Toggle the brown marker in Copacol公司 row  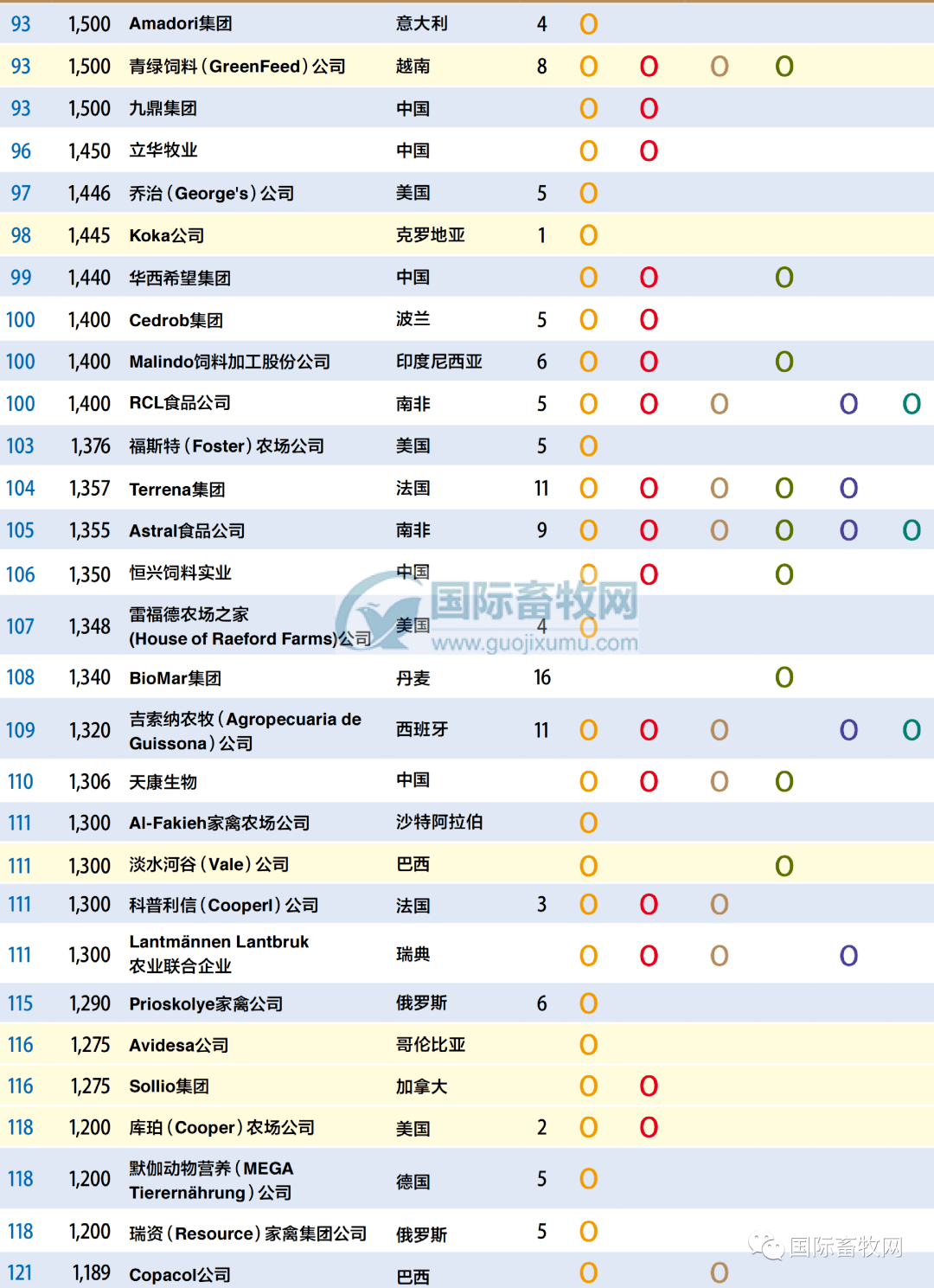[718, 1272]
